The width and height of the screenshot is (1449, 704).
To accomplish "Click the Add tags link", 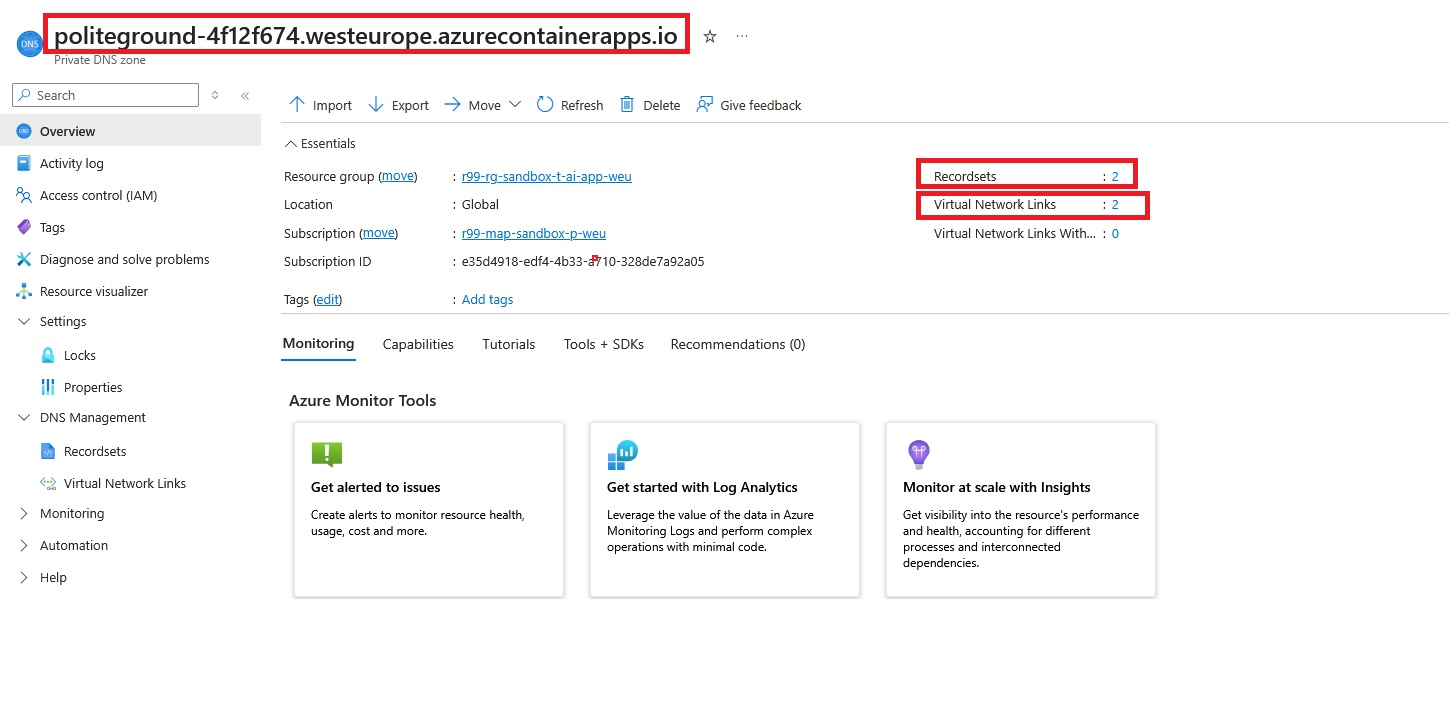I will point(487,300).
